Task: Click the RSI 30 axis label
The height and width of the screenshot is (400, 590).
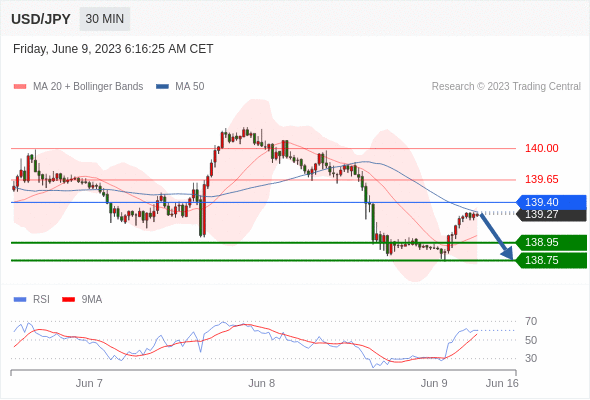Action: [x=531, y=358]
